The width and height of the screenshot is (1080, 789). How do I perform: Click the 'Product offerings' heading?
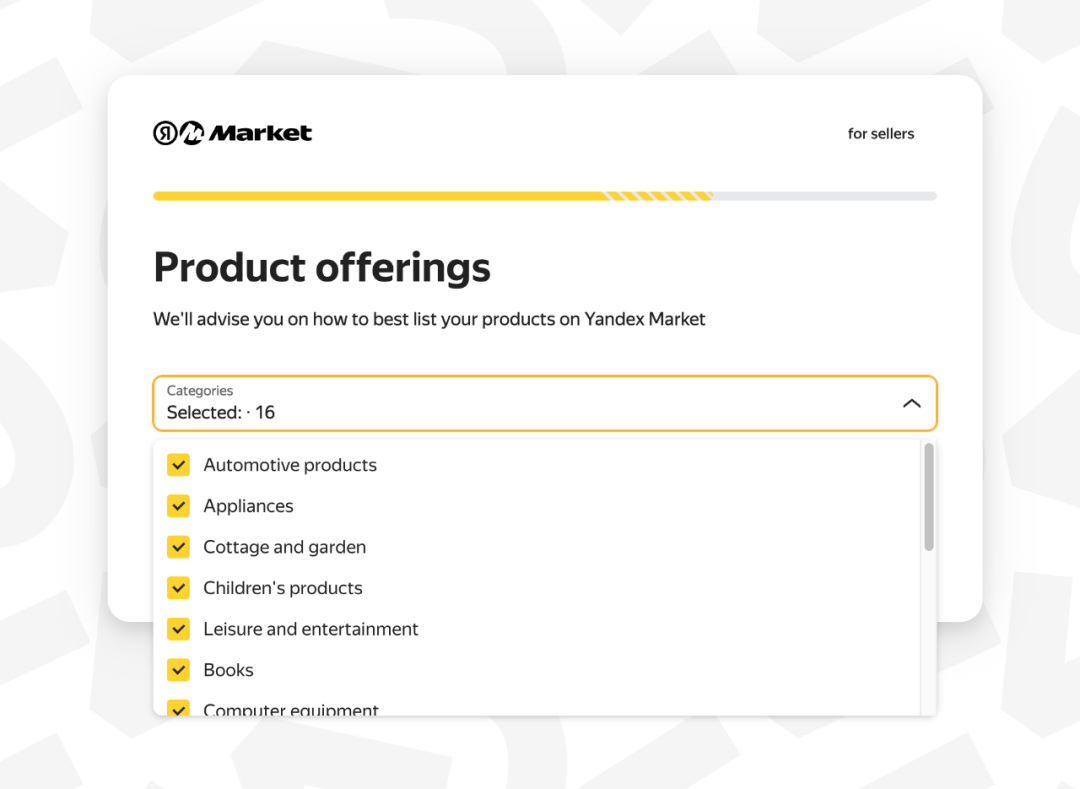(x=322, y=267)
